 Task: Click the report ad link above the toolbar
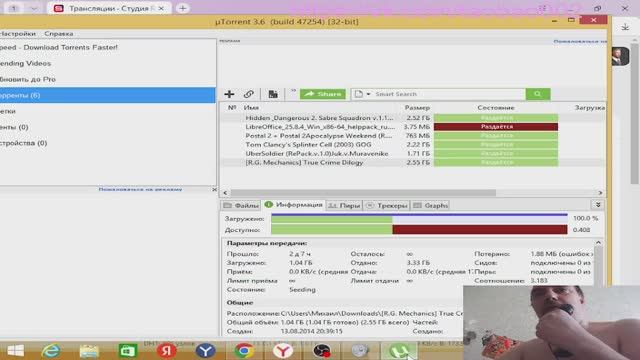(580, 42)
